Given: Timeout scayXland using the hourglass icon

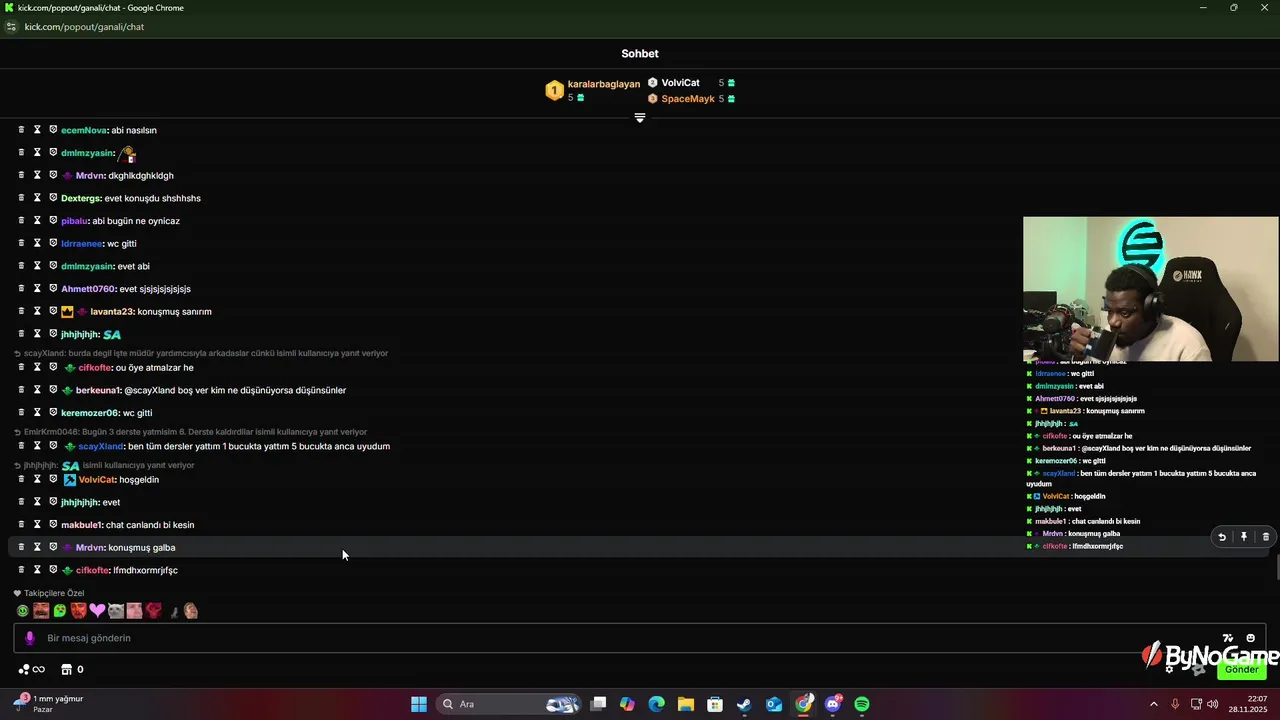Looking at the screenshot, I should (x=37, y=446).
